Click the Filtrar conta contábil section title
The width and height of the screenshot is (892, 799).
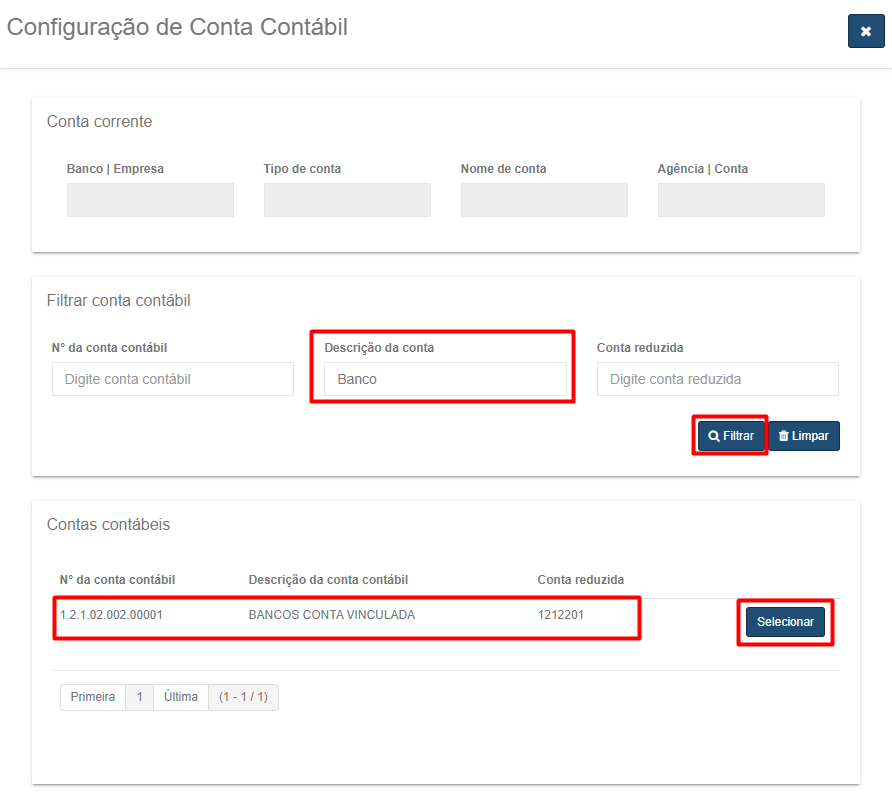click(118, 300)
